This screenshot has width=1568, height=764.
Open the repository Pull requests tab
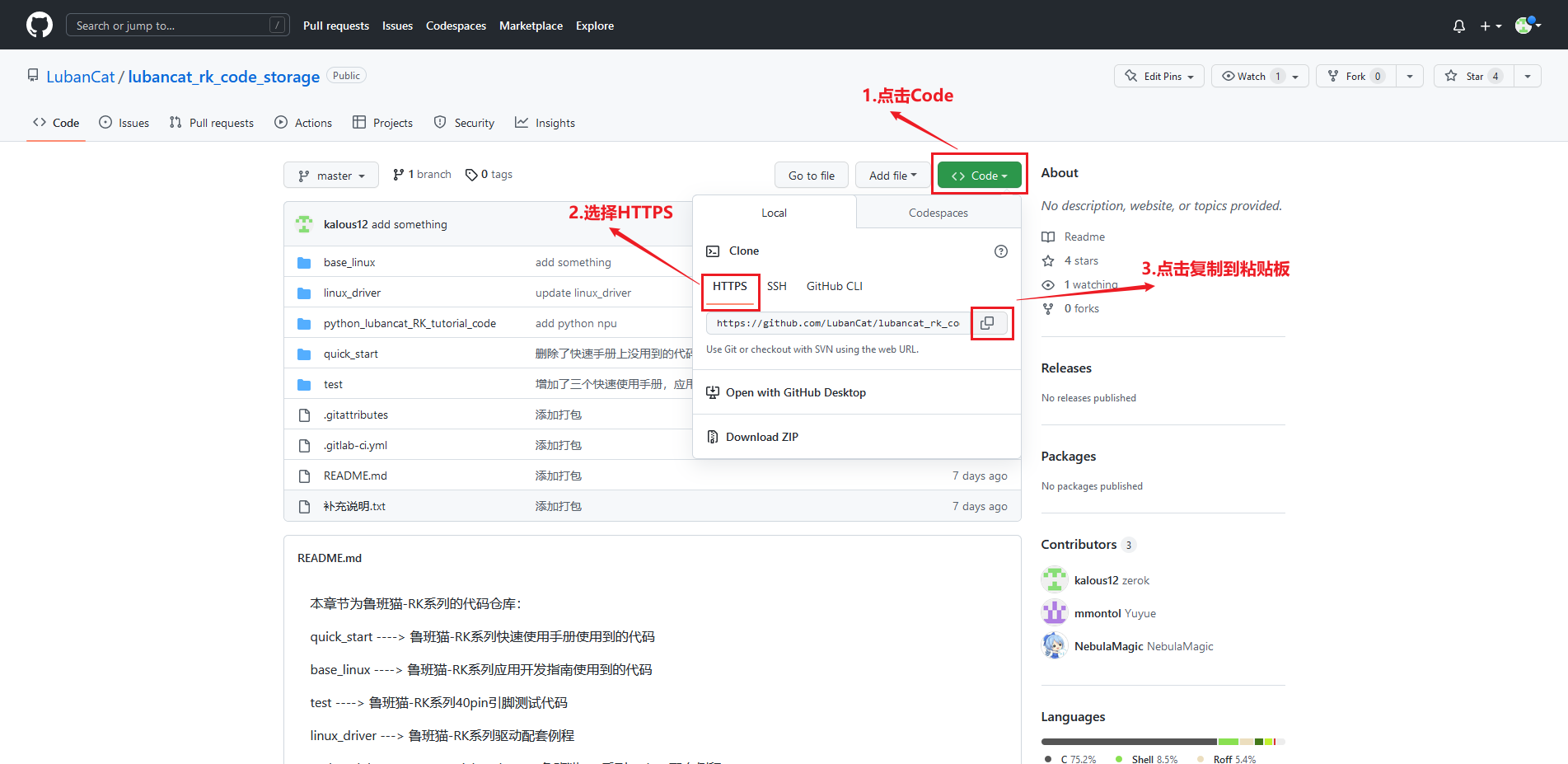click(x=212, y=123)
